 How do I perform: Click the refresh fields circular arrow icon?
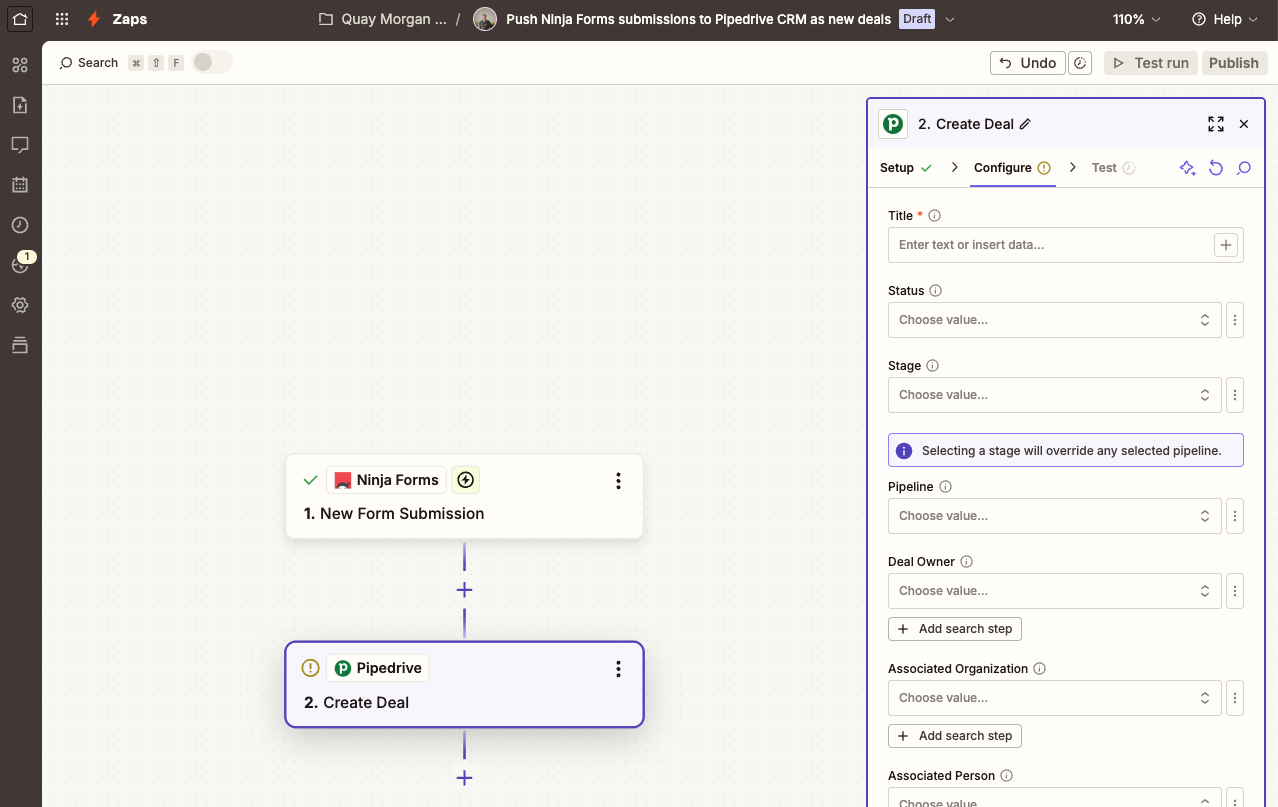[x=1216, y=168]
